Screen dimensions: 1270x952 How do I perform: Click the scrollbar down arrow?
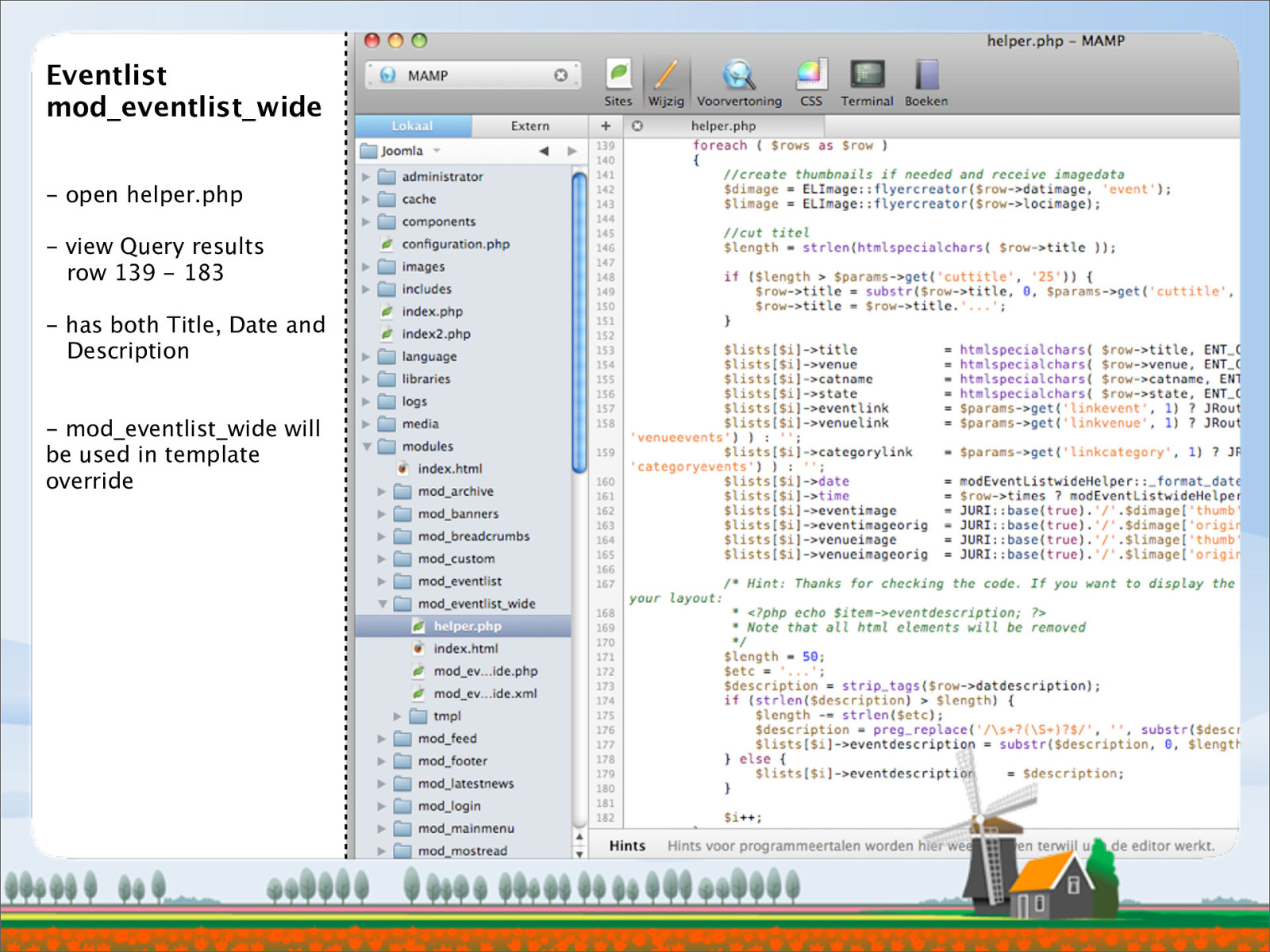(579, 853)
